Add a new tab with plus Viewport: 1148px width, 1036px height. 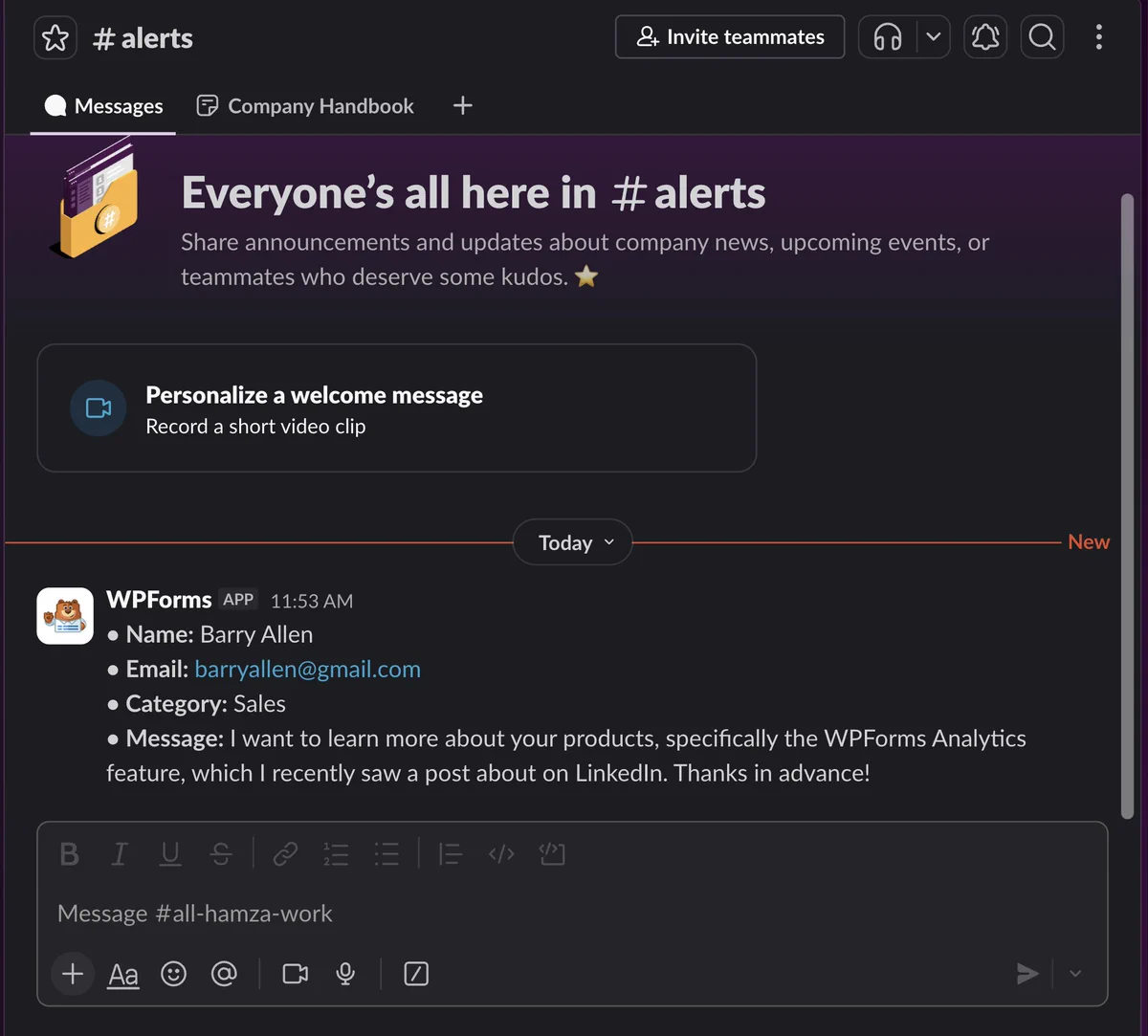[463, 105]
